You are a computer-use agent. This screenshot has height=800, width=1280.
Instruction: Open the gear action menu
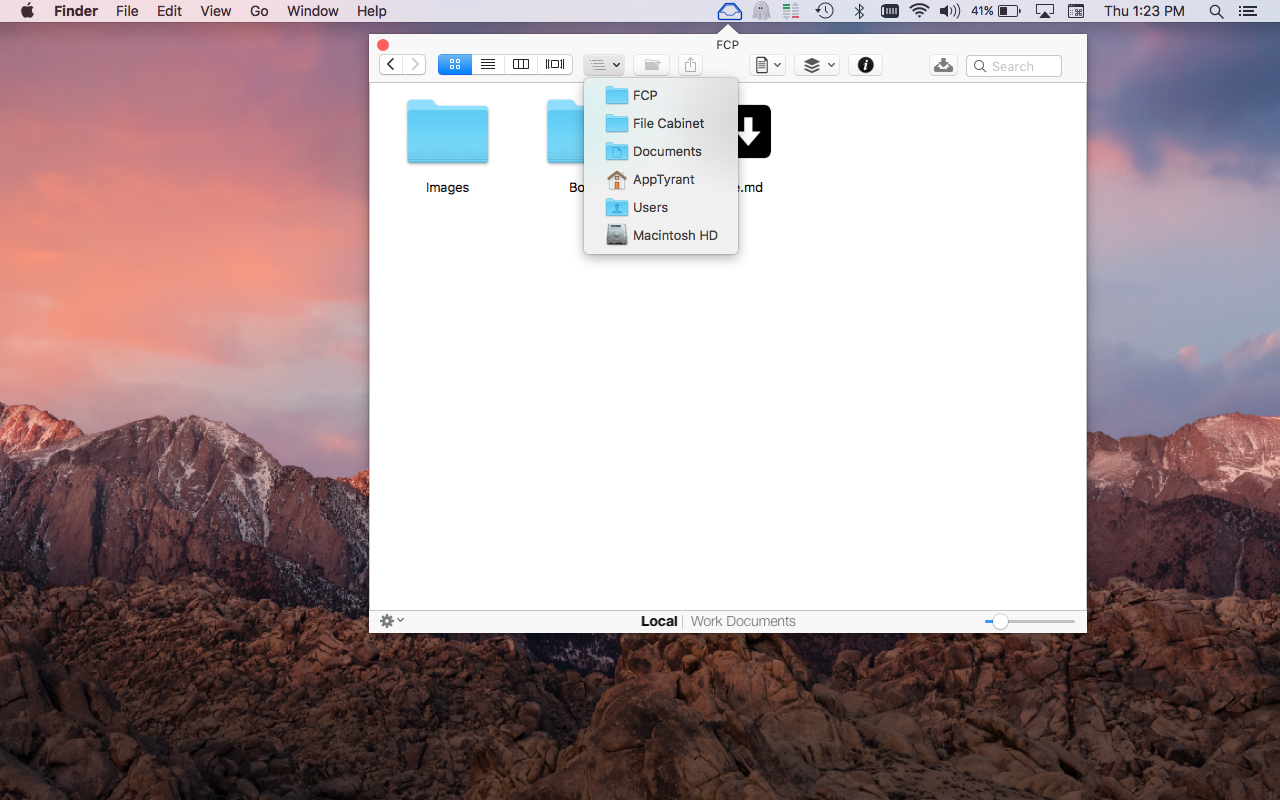(392, 621)
